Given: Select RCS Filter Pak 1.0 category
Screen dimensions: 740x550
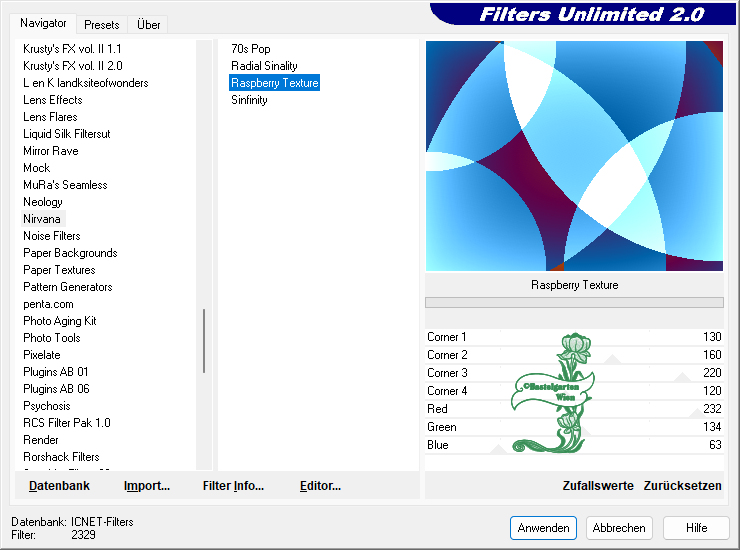Looking at the screenshot, I should coord(67,423).
